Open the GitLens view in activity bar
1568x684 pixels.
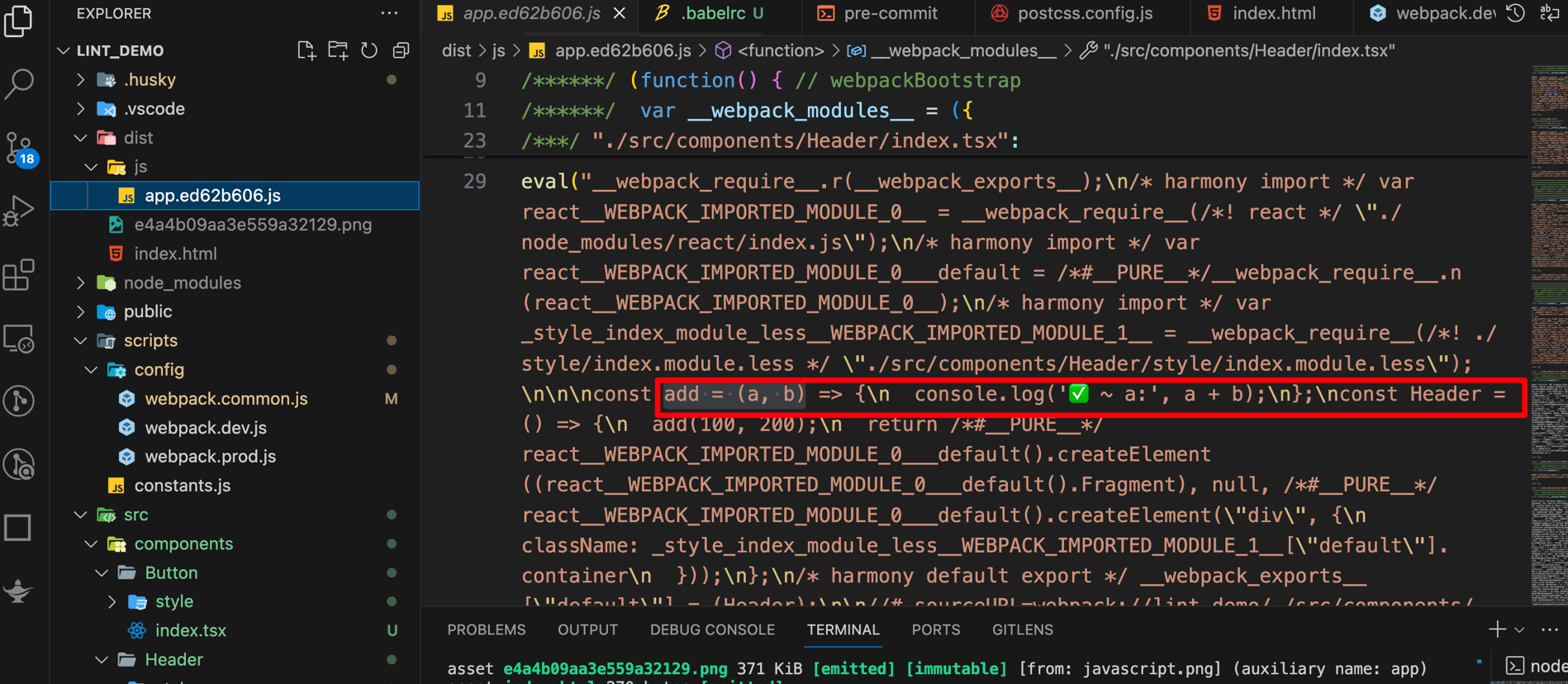tap(18, 401)
